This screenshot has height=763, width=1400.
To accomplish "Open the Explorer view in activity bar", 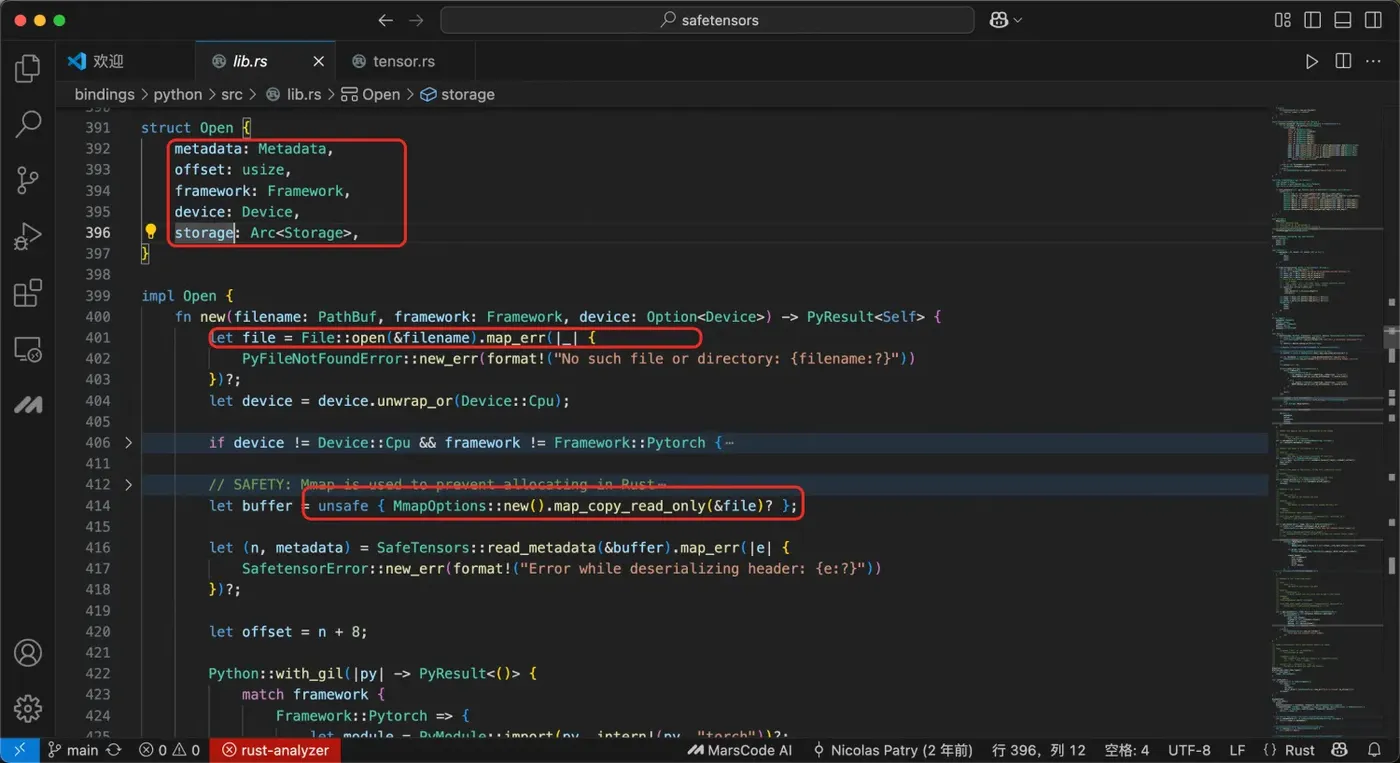I will pyautogui.click(x=28, y=68).
